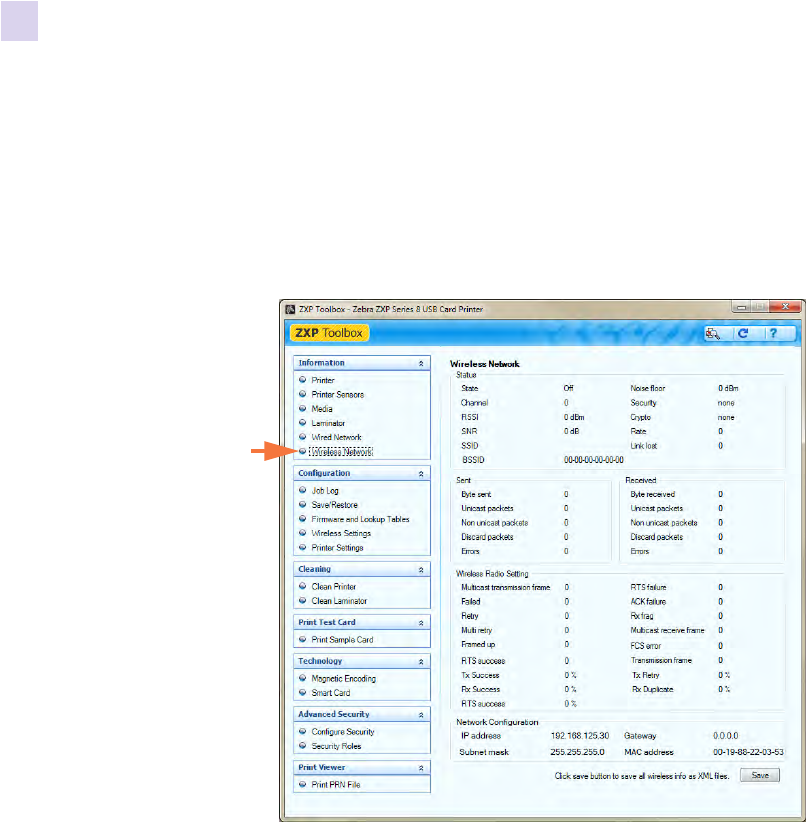Collapse the Configuration section

click(421, 473)
